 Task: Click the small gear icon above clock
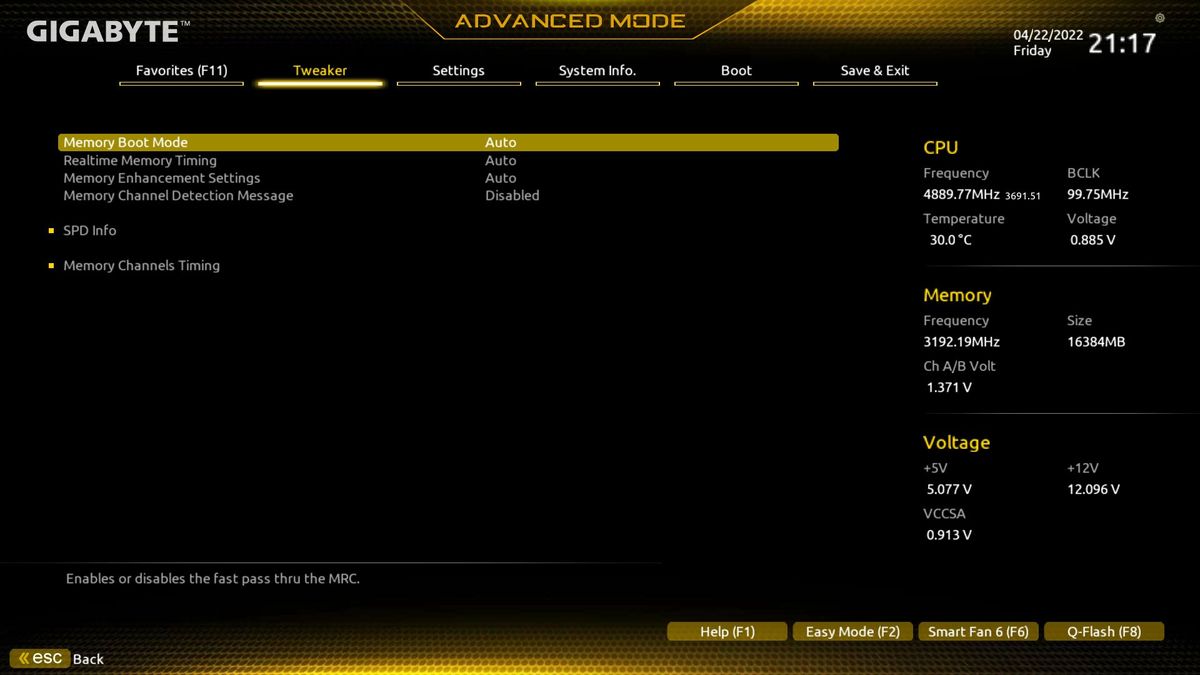[1159, 17]
